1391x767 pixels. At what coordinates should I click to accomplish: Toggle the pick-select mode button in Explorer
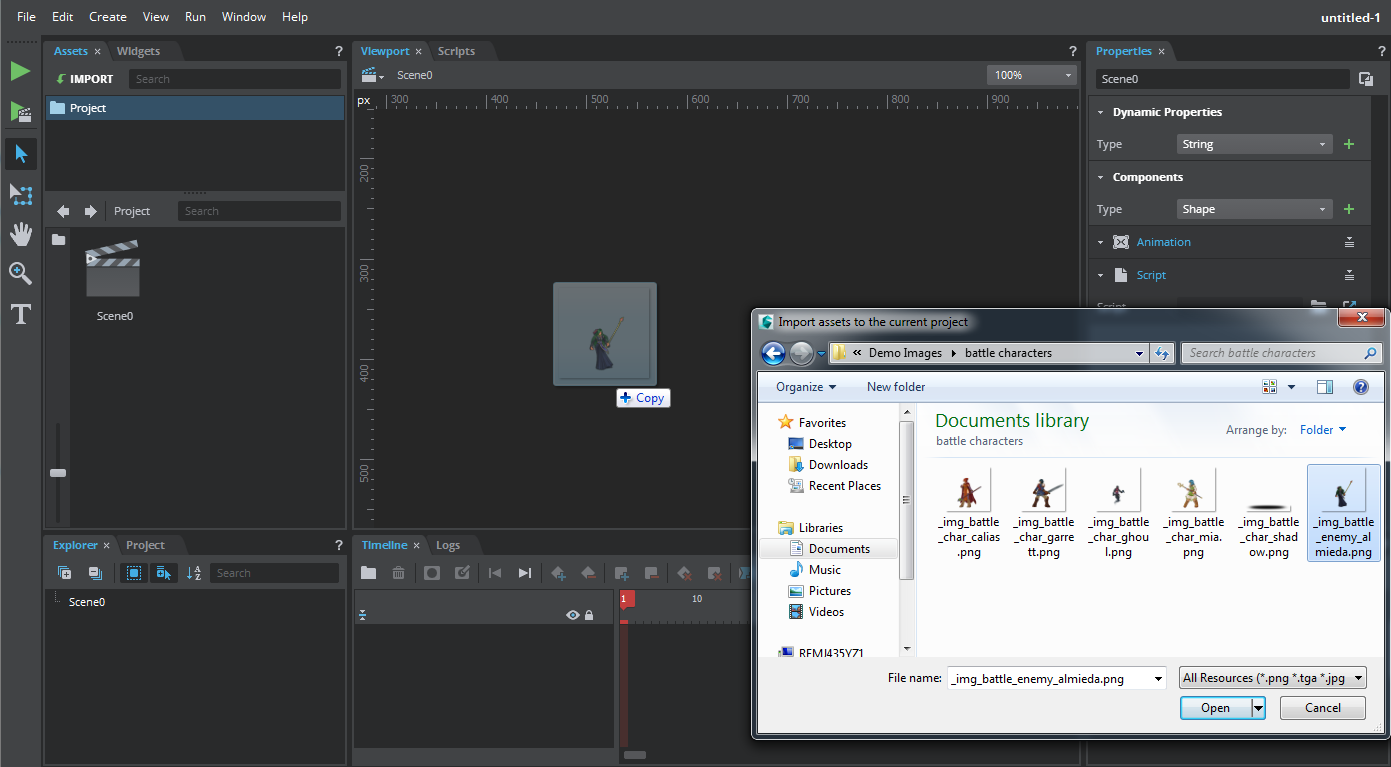click(x=164, y=573)
